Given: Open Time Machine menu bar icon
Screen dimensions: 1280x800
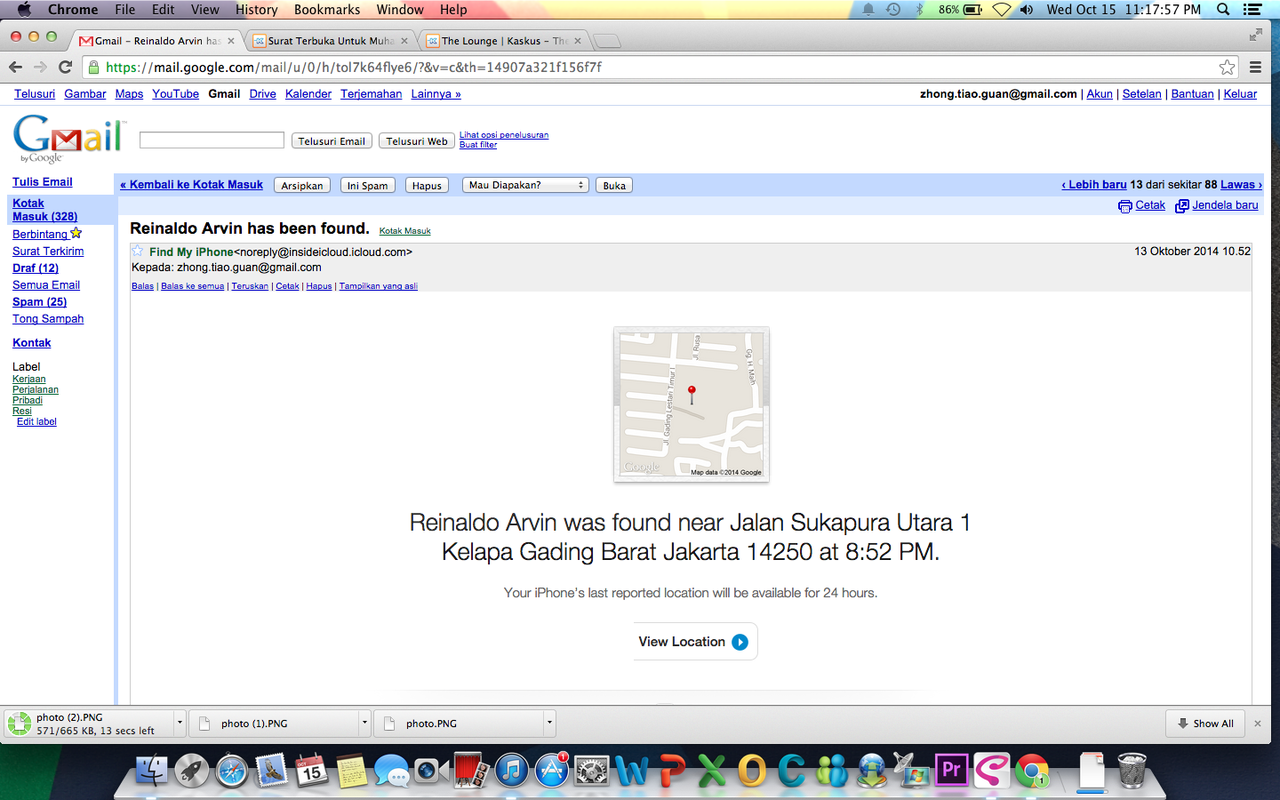Looking at the screenshot, I should (893, 9).
